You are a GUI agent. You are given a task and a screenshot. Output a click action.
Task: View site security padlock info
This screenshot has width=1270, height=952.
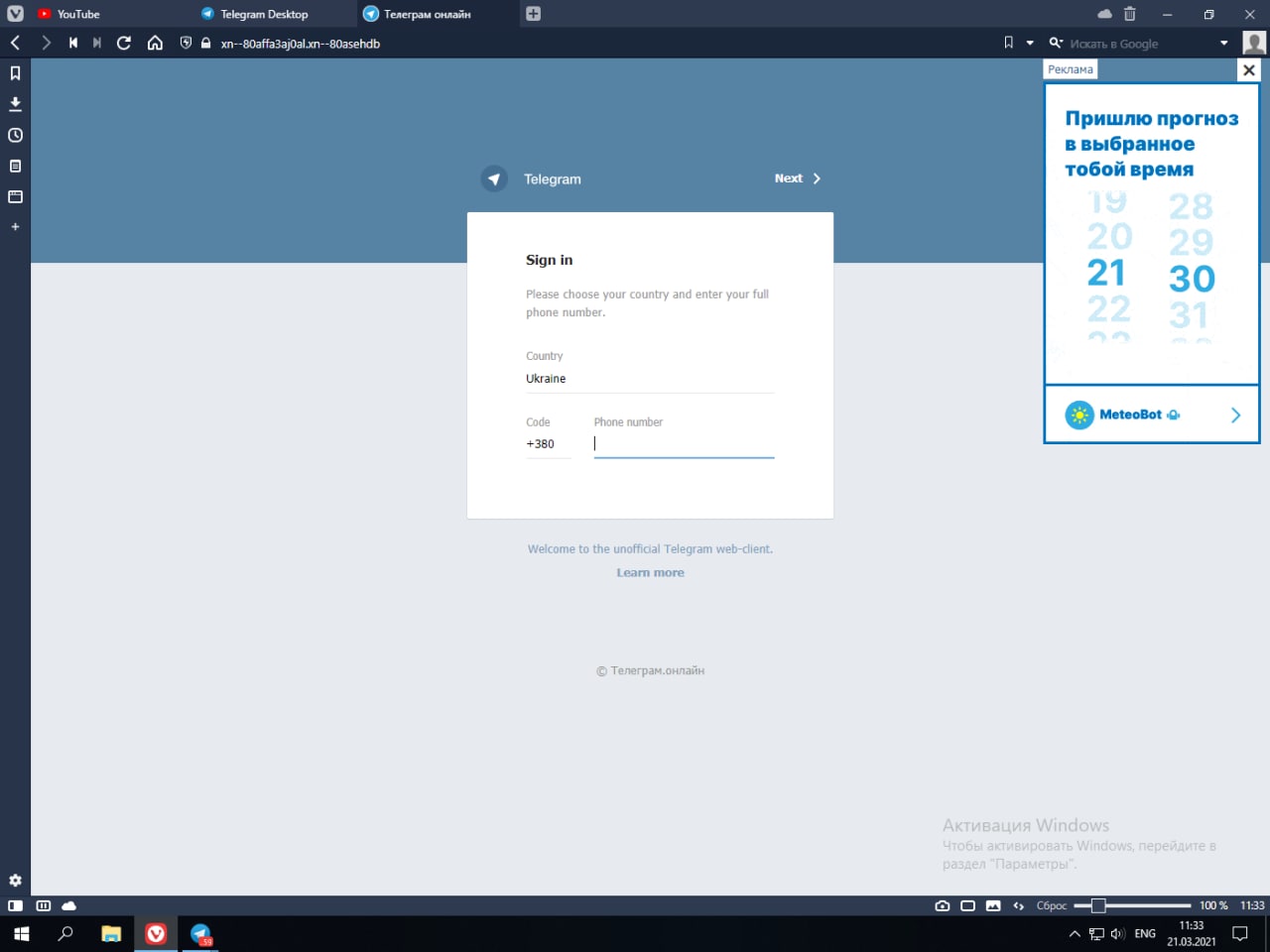206,43
